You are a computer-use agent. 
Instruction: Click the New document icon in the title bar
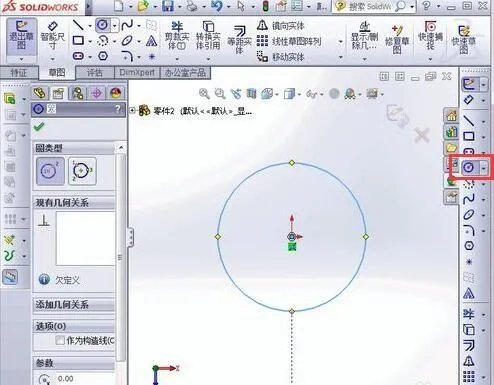pos(119,6)
